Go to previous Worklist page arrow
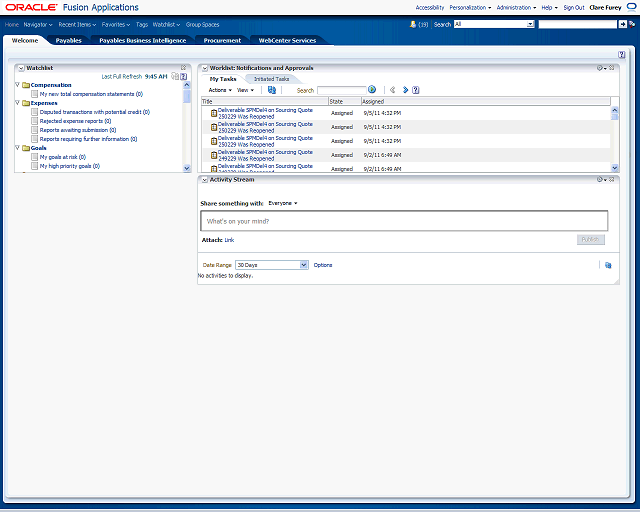640x512 pixels. pyautogui.click(x=393, y=90)
